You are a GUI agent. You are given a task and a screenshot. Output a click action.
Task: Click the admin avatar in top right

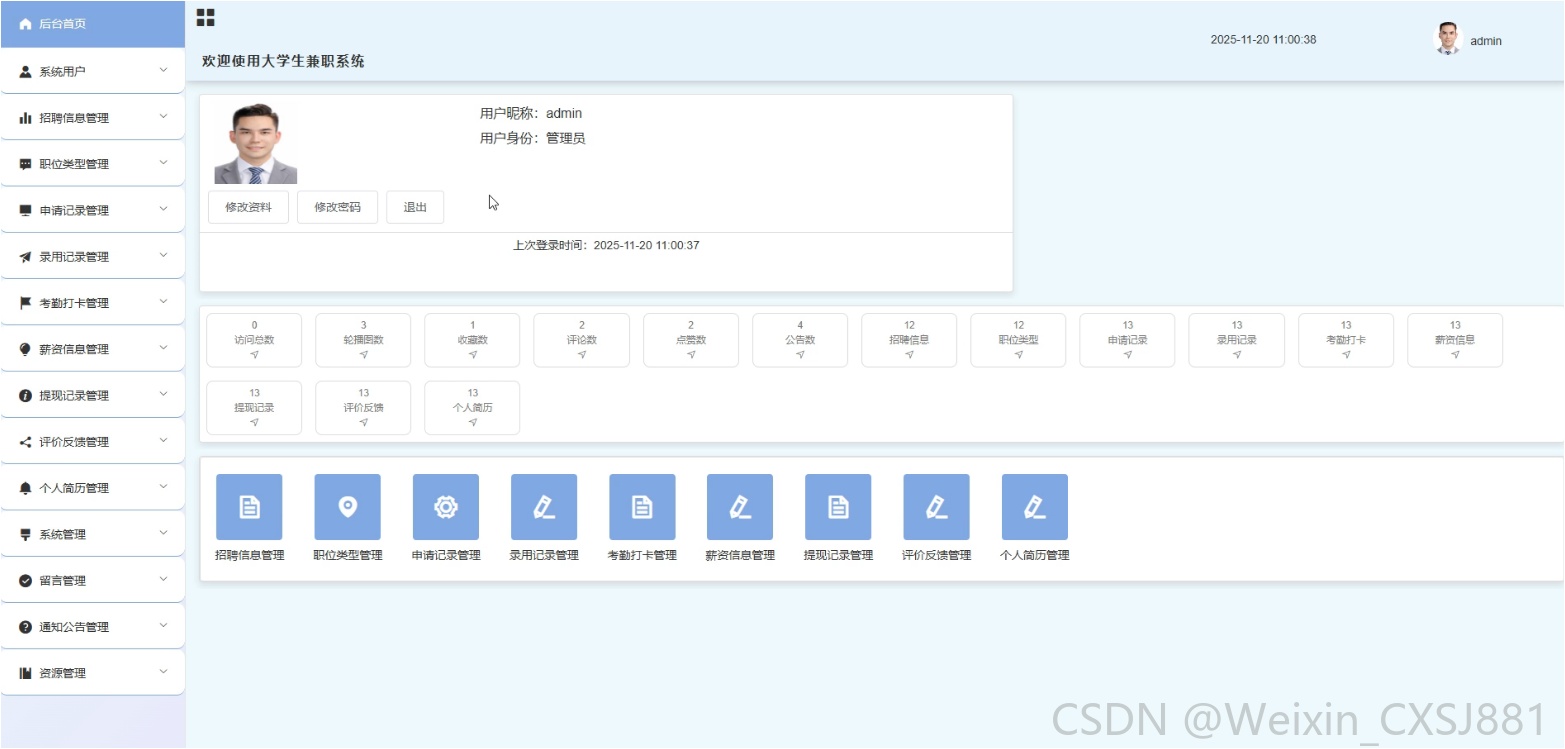click(1448, 39)
